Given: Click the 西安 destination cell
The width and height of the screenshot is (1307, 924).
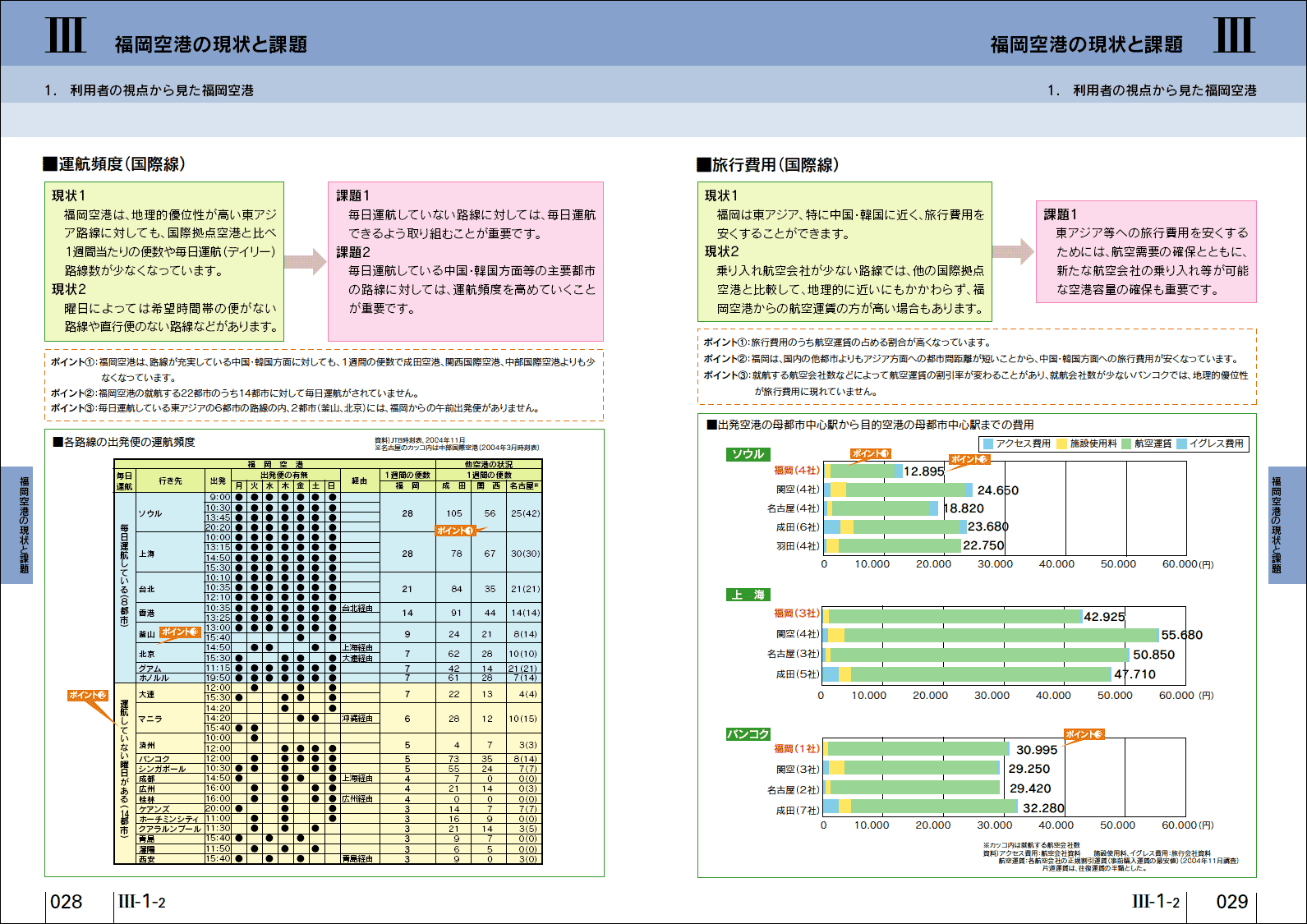Looking at the screenshot, I should pyautogui.click(x=169, y=859).
